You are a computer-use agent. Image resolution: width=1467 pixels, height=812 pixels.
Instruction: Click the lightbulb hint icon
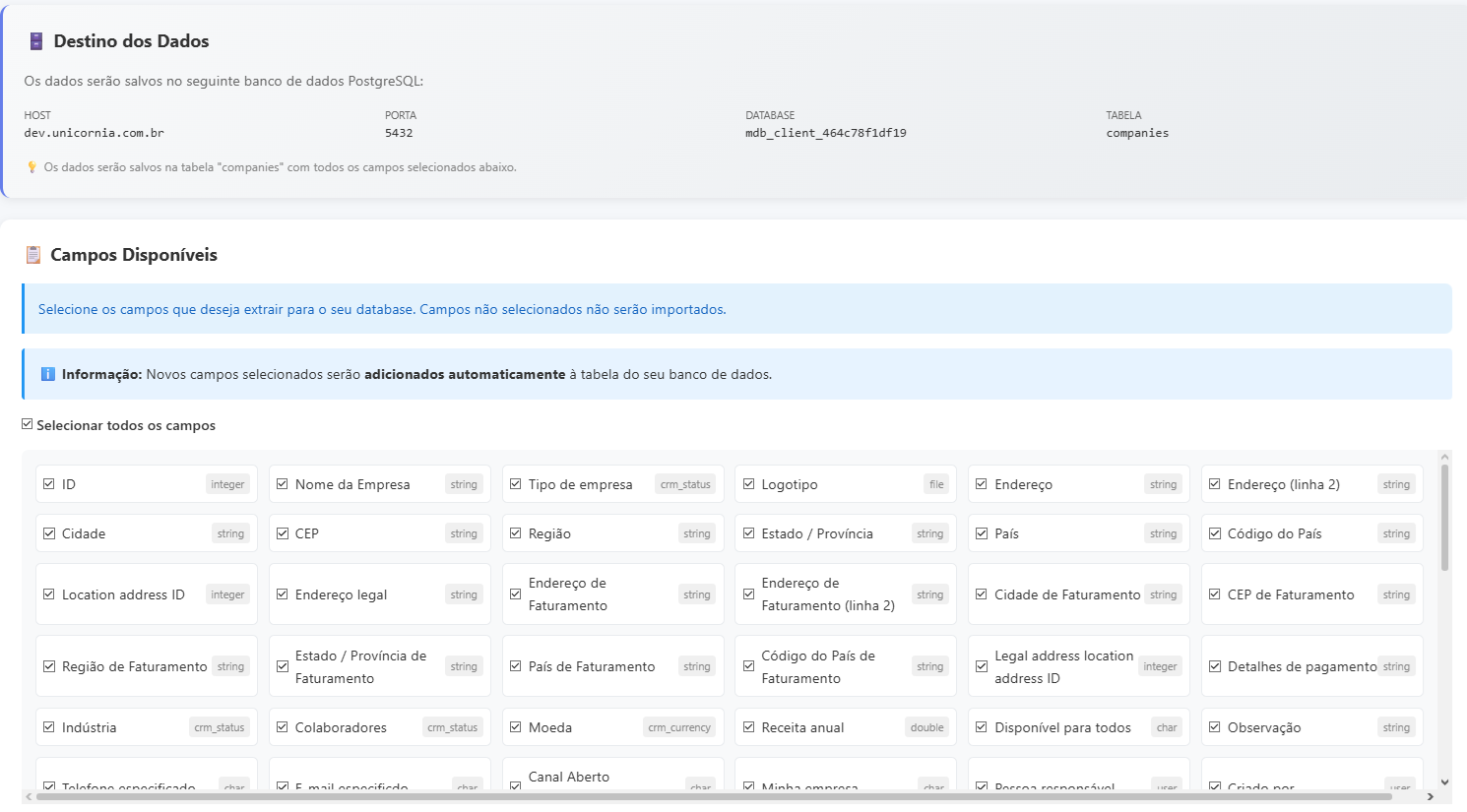(x=32, y=167)
